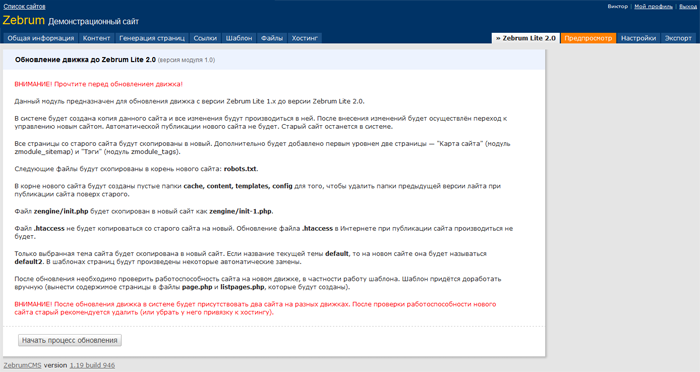Click the heading Обновление движка до Zebrum Lite 2.0
Image resolution: width=700 pixels, height=372 pixels.
point(85,59)
